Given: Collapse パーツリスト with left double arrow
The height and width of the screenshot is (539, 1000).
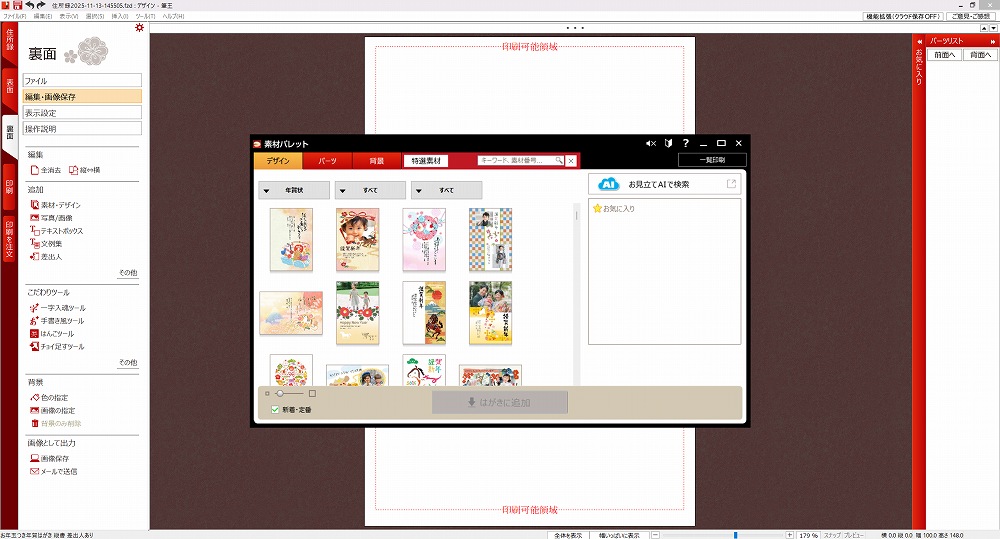Looking at the screenshot, I should (x=920, y=41).
